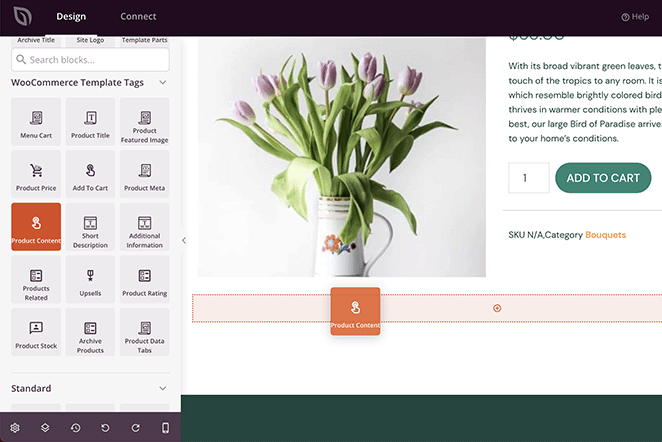The image size is (662, 442).
Task: Select the Upsells block
Action: click(90, 279)
